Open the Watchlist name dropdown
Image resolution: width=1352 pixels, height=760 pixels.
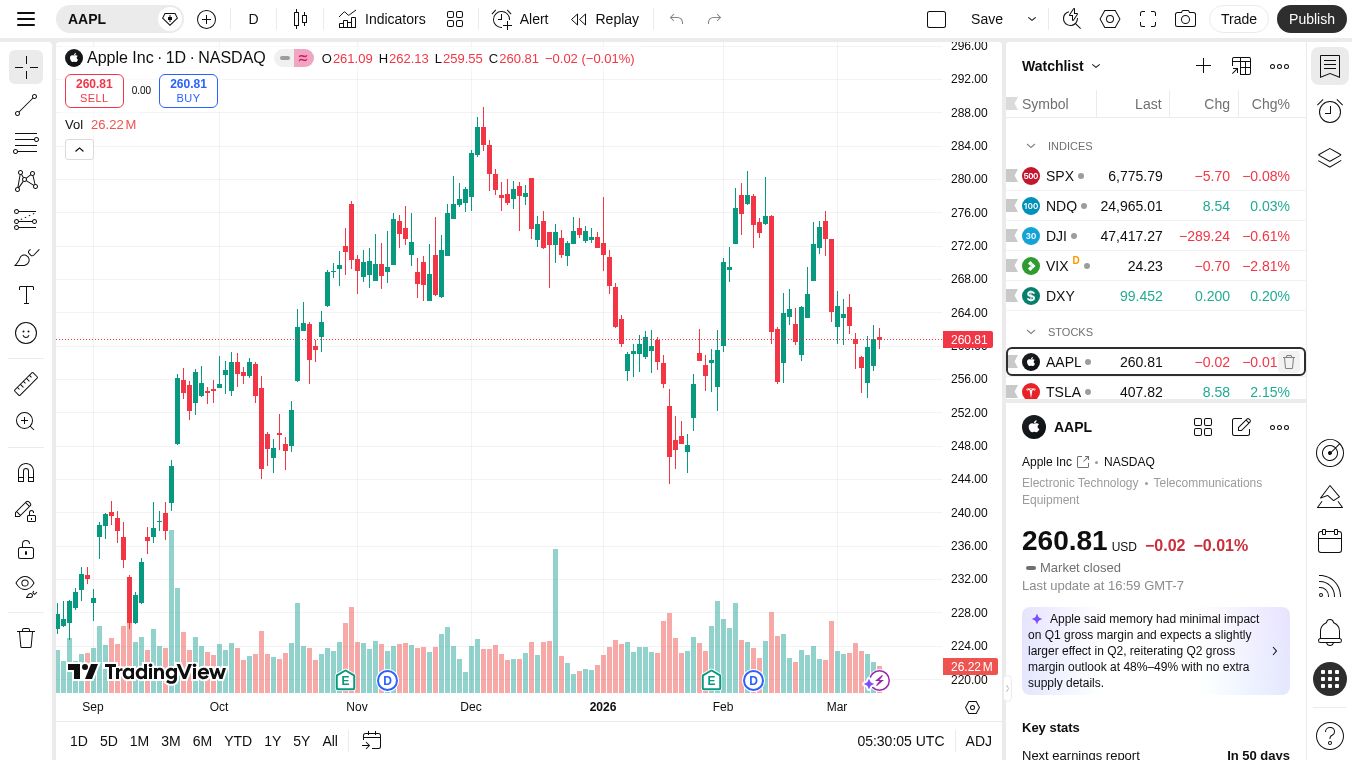point(1061,66)
